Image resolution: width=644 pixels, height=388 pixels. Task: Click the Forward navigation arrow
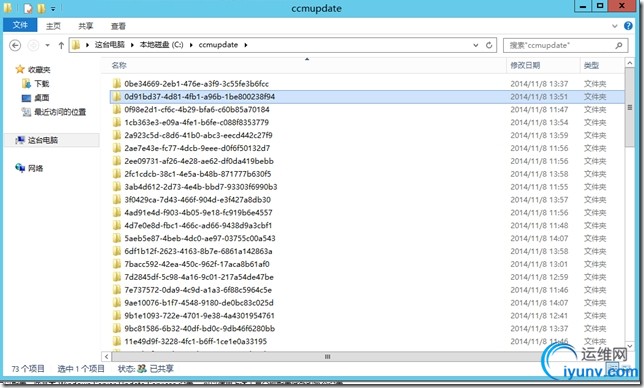point(33,45)
